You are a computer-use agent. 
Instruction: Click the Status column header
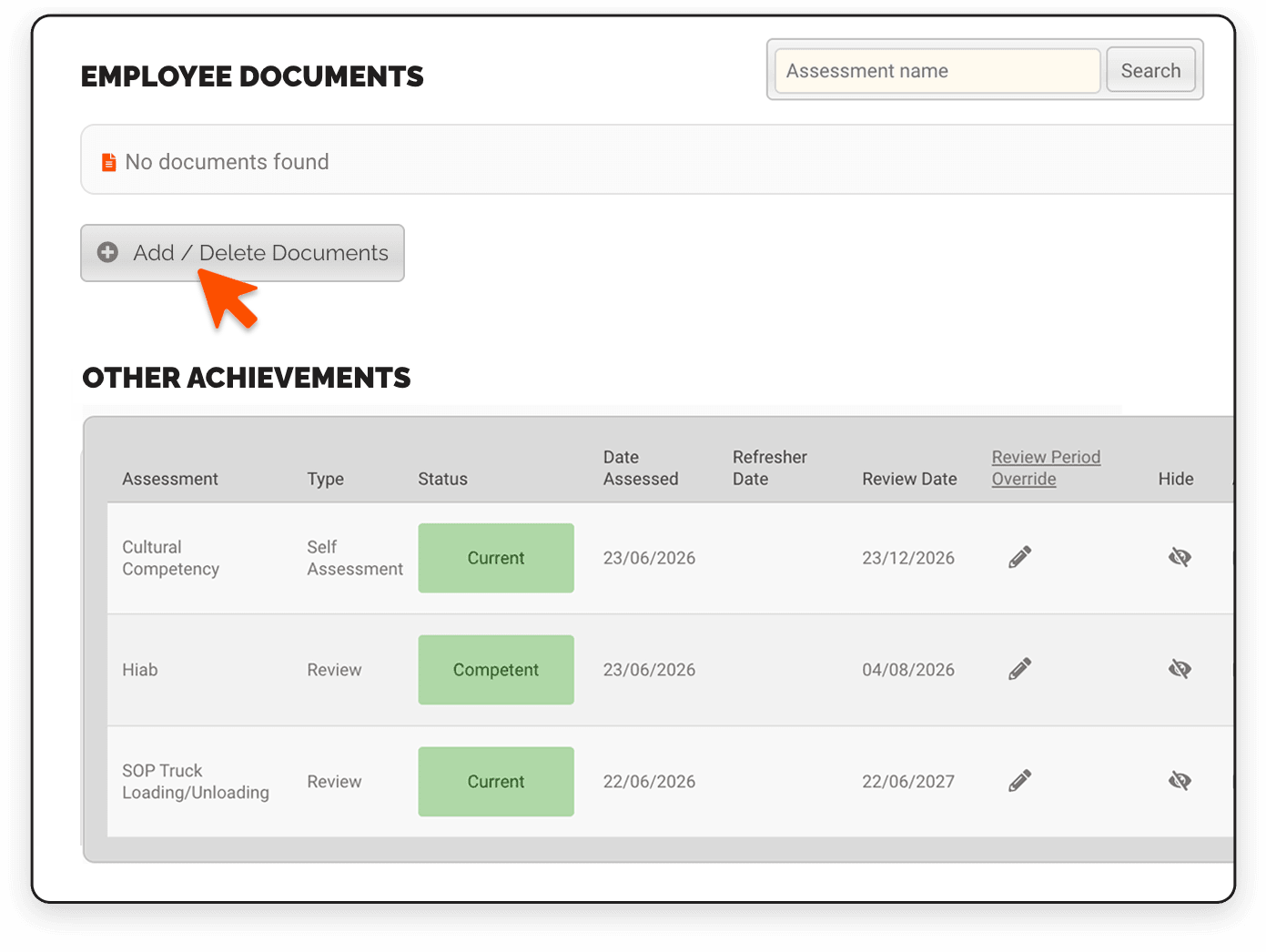click(x=442, y=479)
